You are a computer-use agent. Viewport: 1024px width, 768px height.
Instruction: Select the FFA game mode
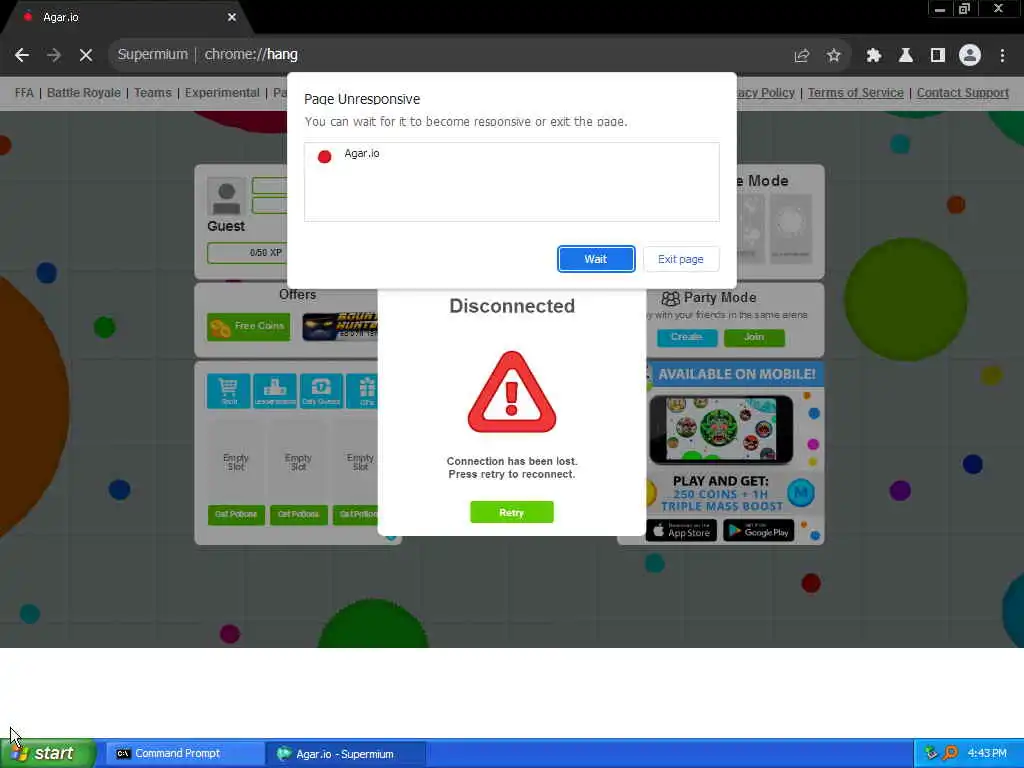[x=24, y=93]
